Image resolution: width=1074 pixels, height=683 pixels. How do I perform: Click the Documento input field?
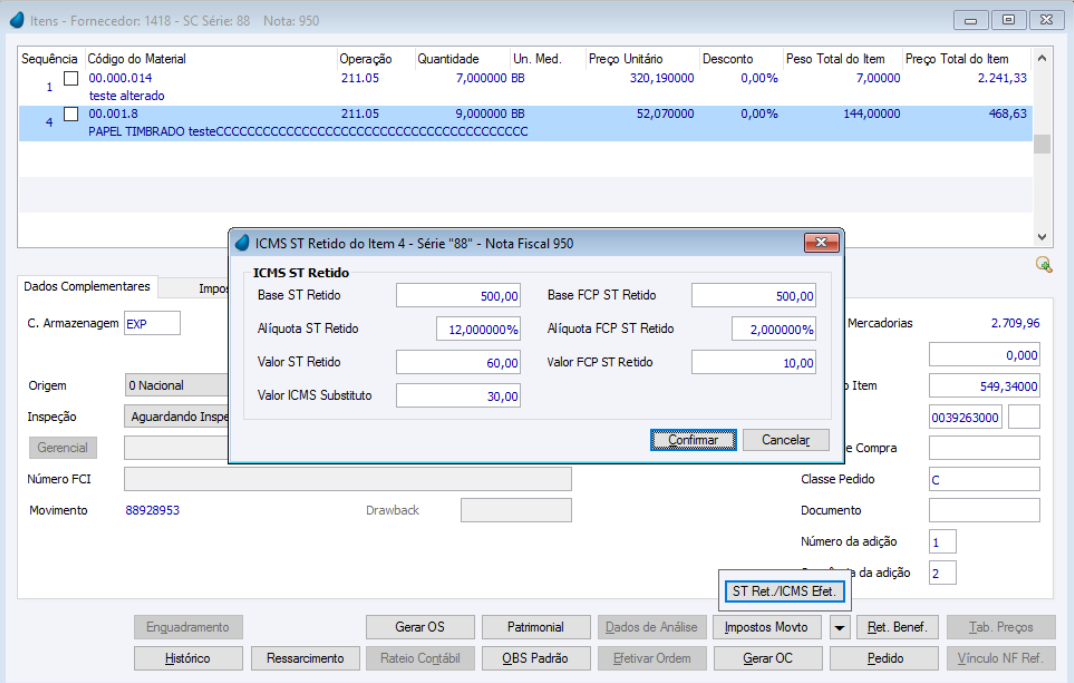[x=984, y=510]
